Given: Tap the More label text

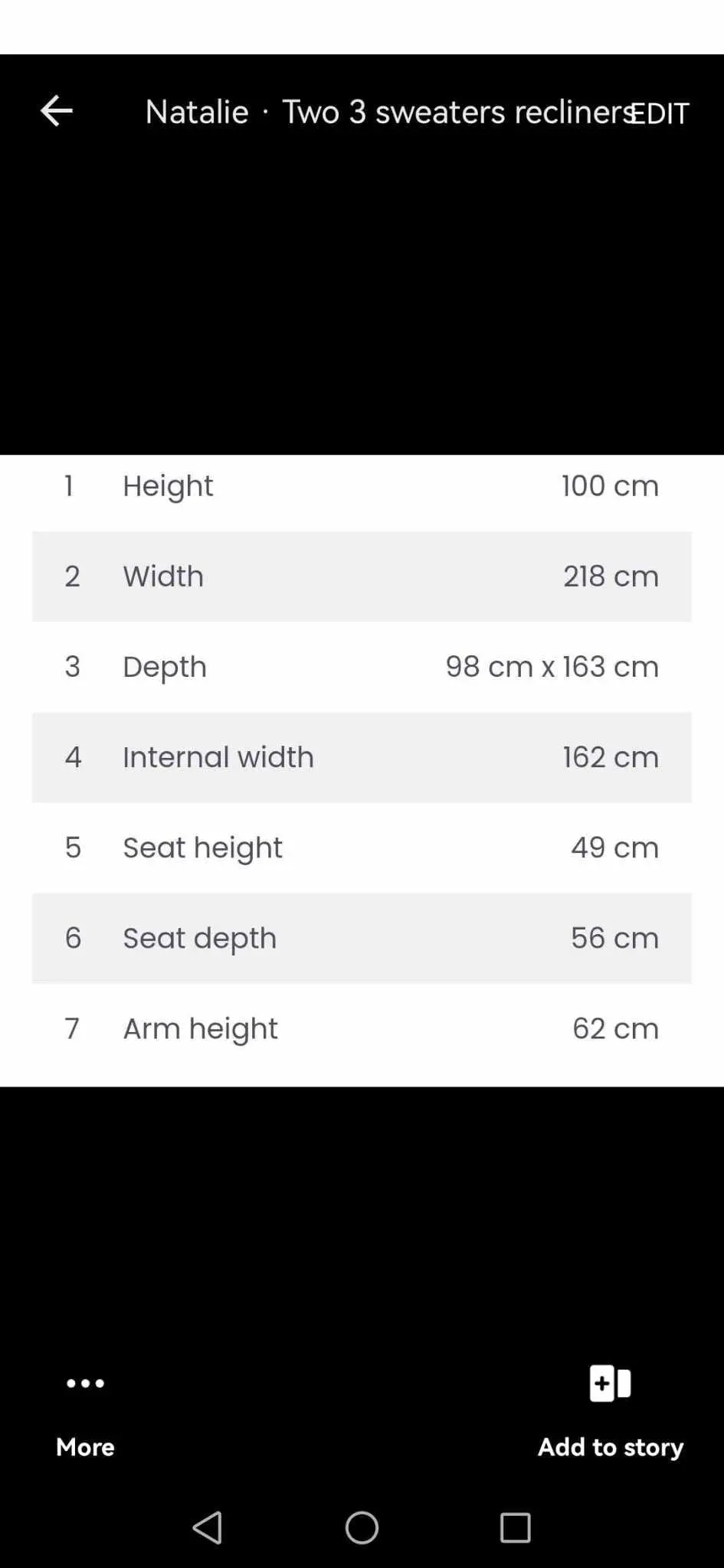Looking at the screenshot, I should (x=85, y=1446).
